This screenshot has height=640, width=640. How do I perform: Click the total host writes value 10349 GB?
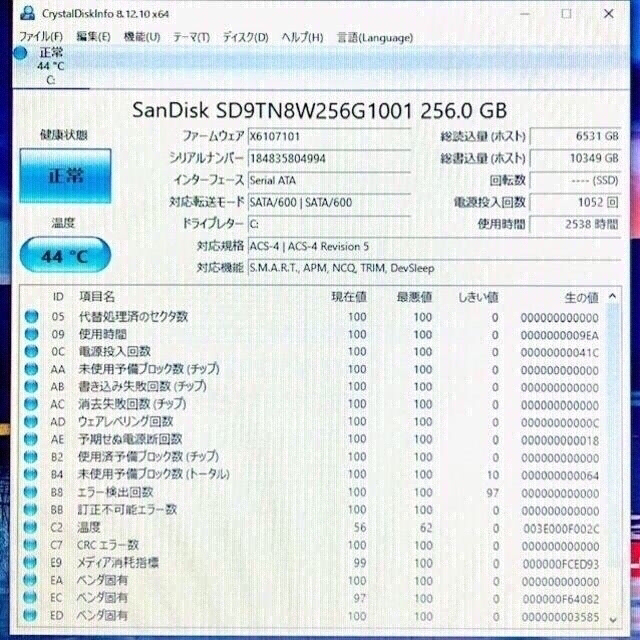576,158
